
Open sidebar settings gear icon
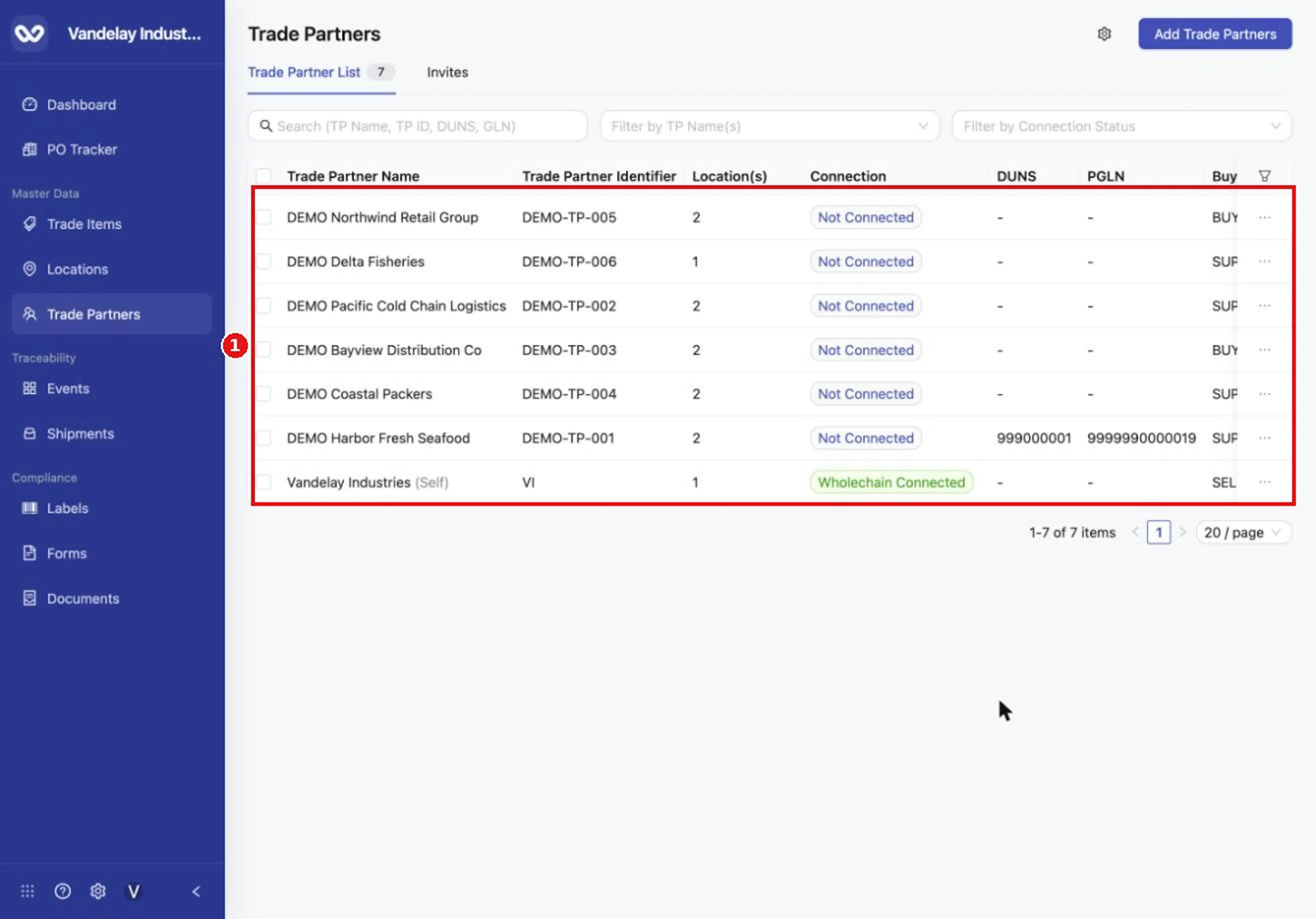pyautogui.click(x=98, y=891)
